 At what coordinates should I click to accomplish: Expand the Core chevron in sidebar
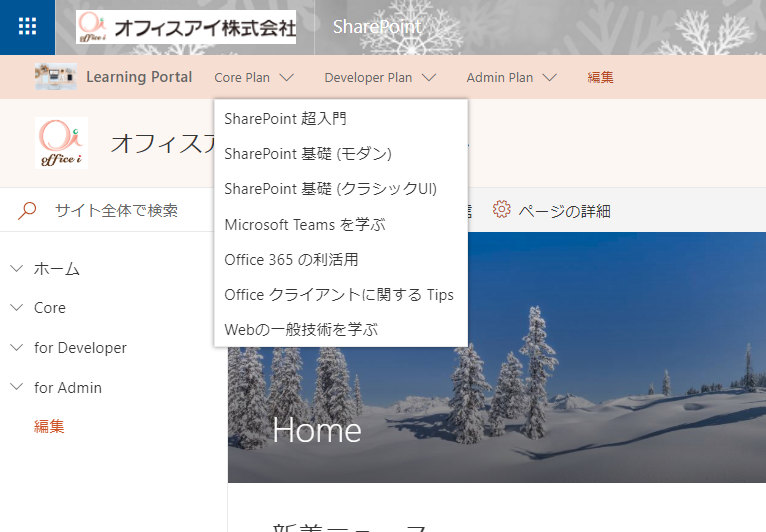pyautogui.click(x=17, y=307)
